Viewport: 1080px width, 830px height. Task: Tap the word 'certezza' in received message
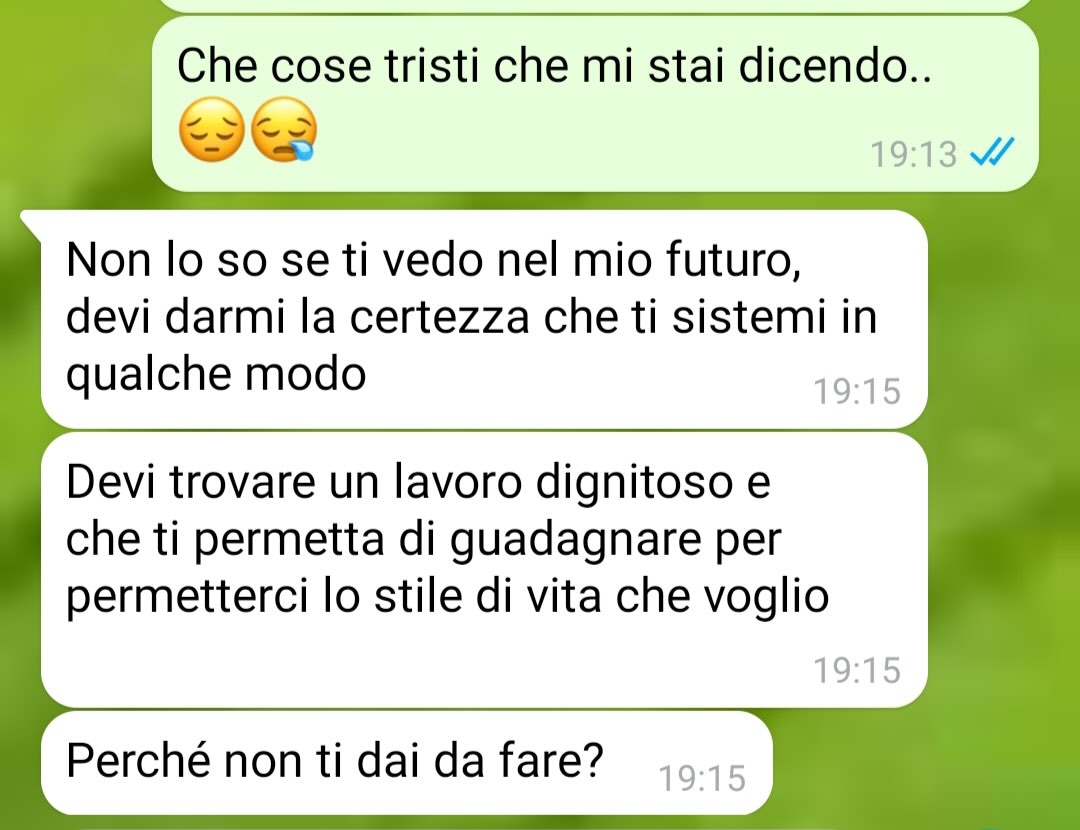(439, 318)
